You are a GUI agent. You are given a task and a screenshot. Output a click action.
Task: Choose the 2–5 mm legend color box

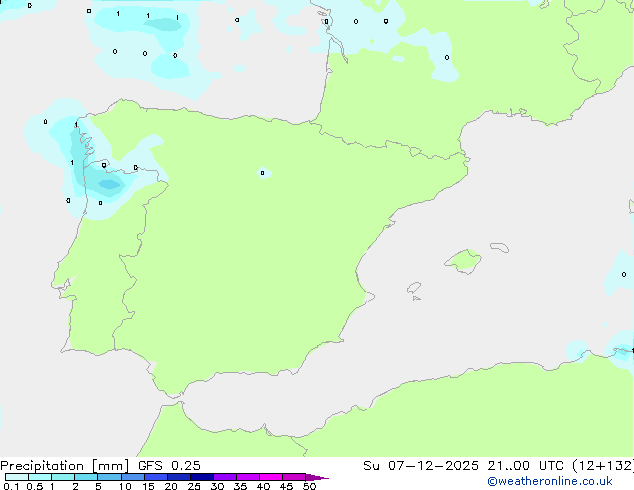point(86,477)
